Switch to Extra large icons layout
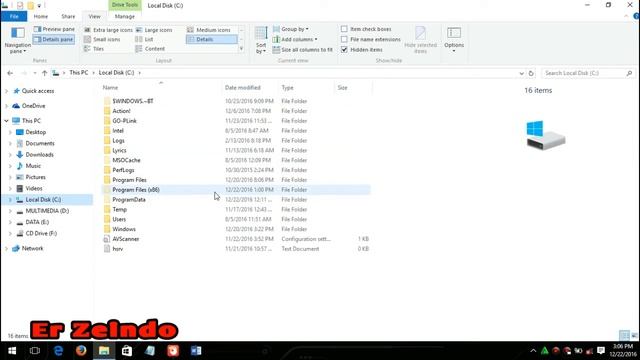This screenshot has width=640, height=360. pos(109,30)
